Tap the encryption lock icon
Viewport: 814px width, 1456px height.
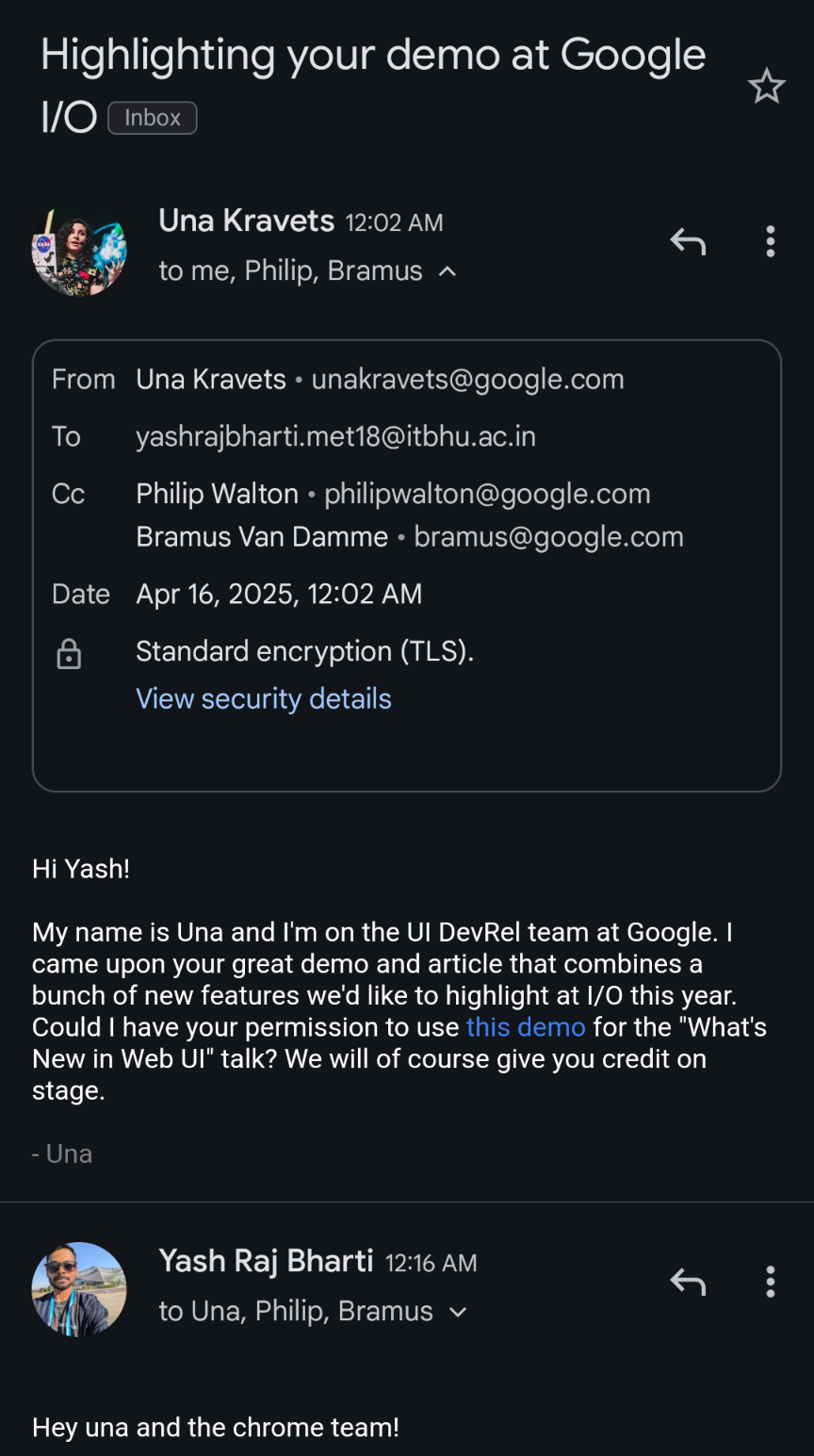click(69, 653)
